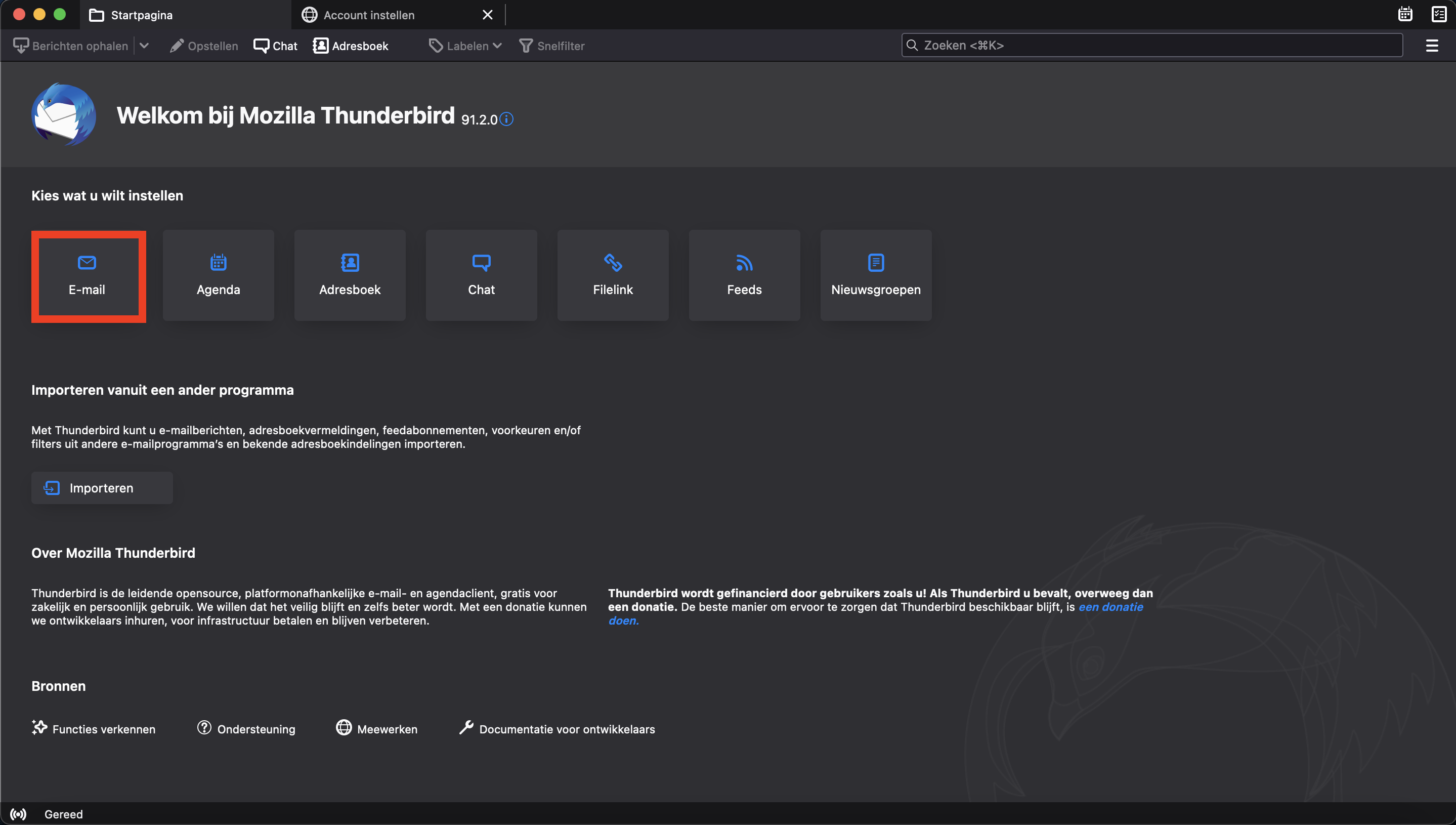Click the 'Gereed' status bar text
Image resolution: width=1456 pixels, height=825 pixels.
pos(63,814)
